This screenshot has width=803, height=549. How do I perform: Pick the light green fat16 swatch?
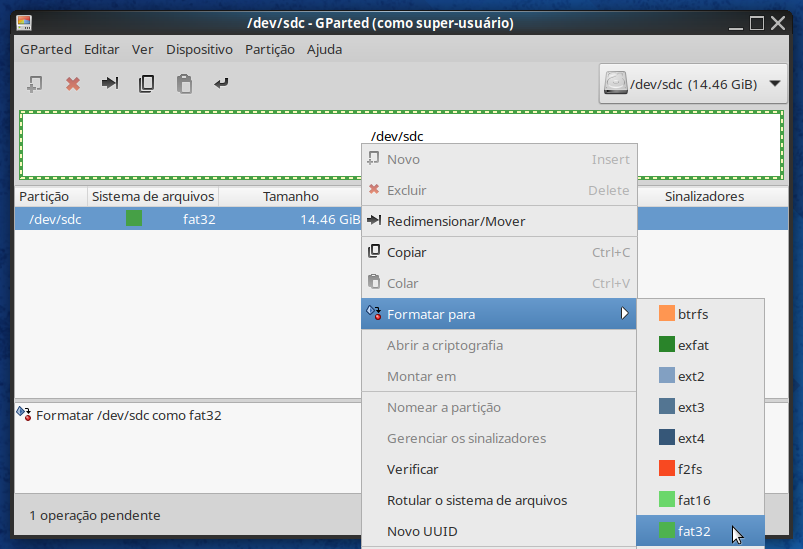tap(667, 499)
